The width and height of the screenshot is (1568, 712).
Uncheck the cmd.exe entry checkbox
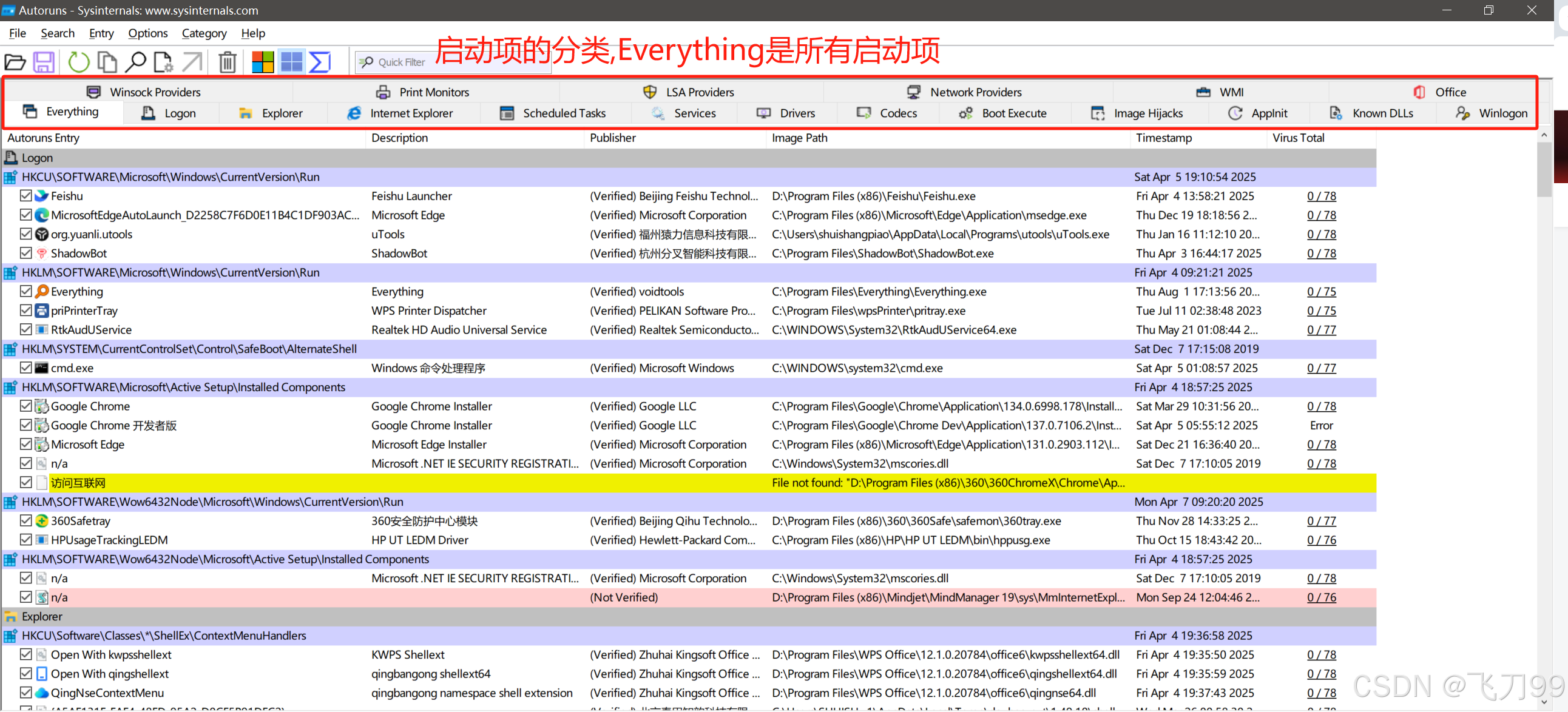pyautogui.click(x=25, y=368)
